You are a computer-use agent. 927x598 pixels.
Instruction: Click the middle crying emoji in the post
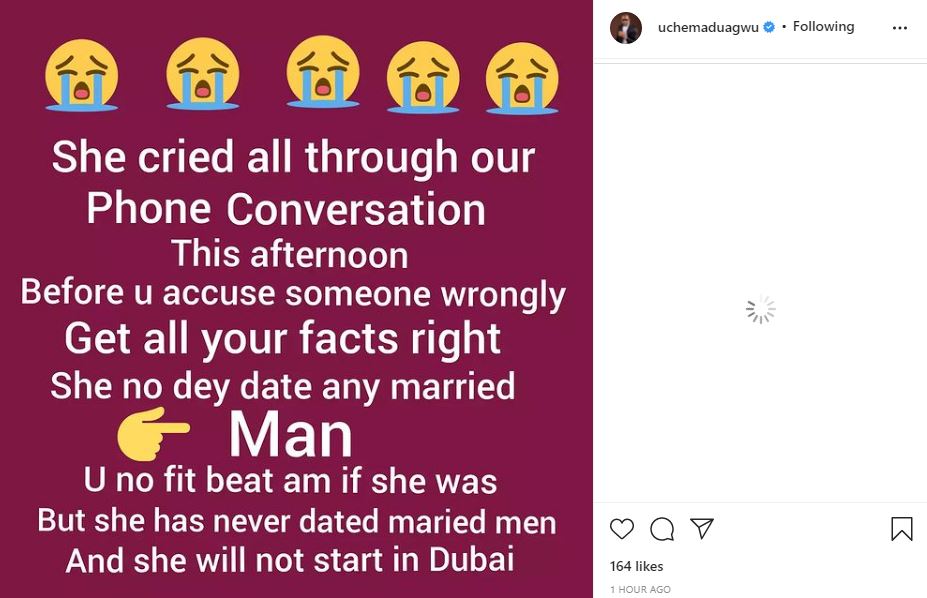pos(322,72)
